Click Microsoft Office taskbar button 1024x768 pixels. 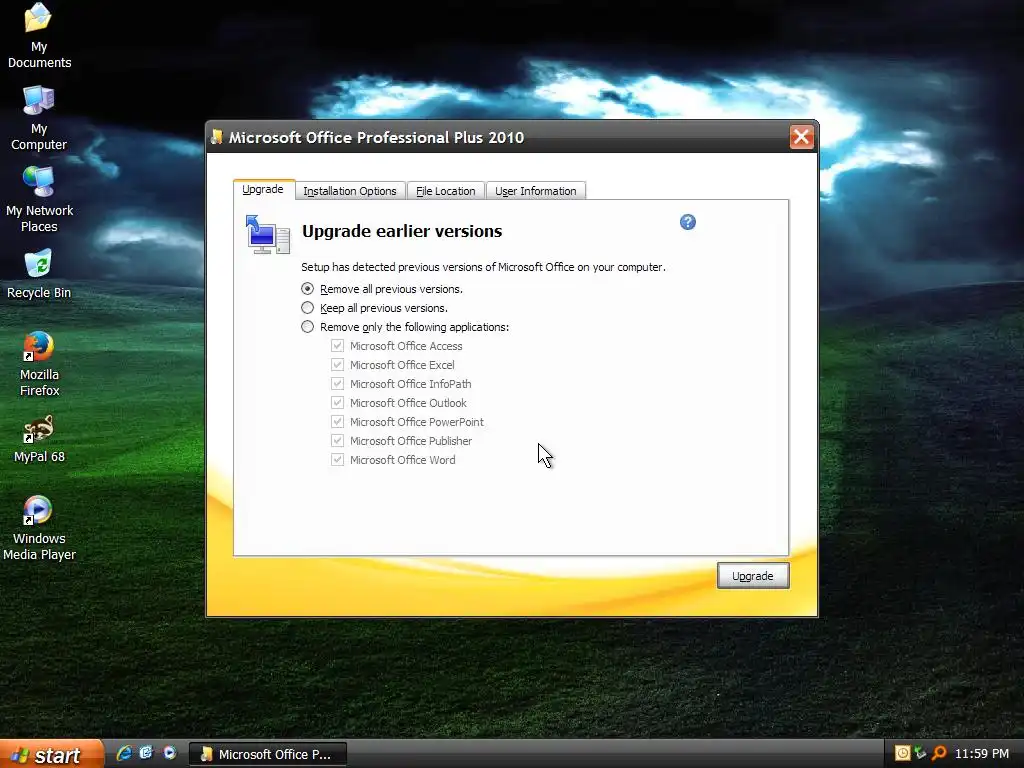(x=268, y=754)
